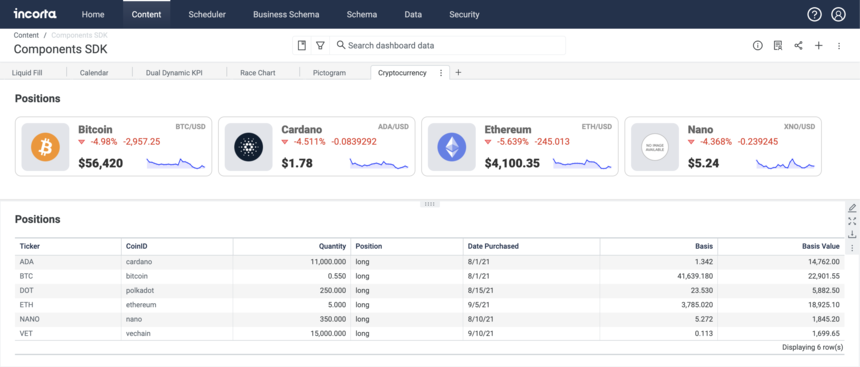The height and width of the screenshot is (367, 860).
Task: Open the filter funnel icon
Action: pyautogui.click(x=320, y=46)
